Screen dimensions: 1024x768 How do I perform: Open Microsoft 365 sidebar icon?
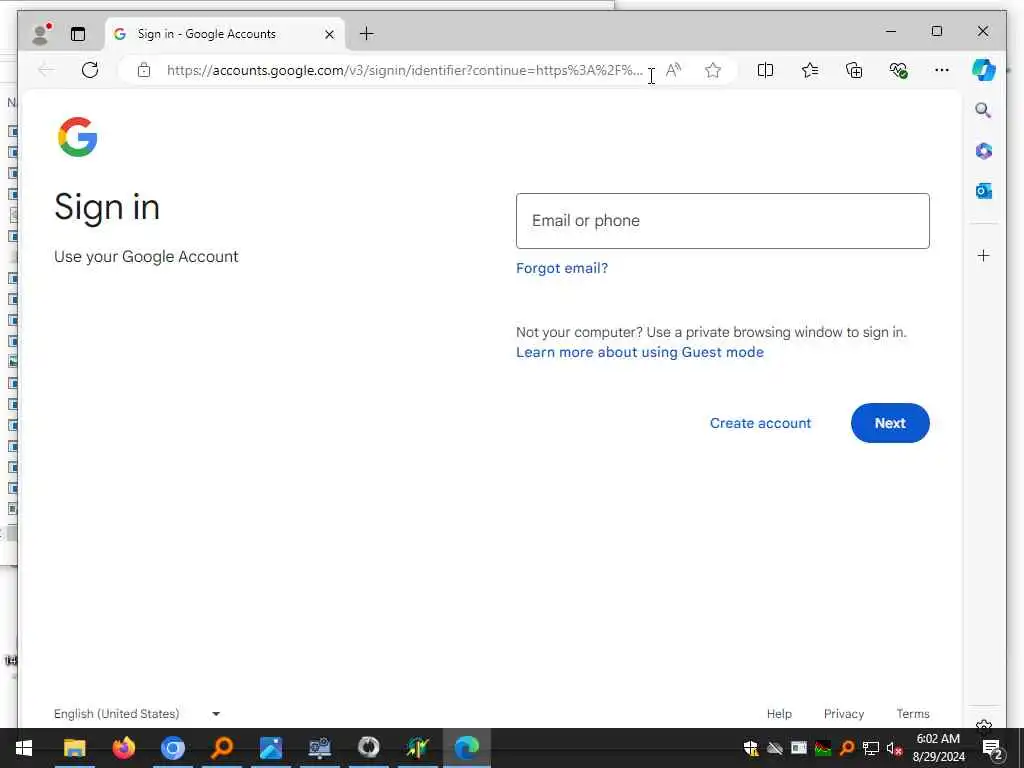[984, 151]
